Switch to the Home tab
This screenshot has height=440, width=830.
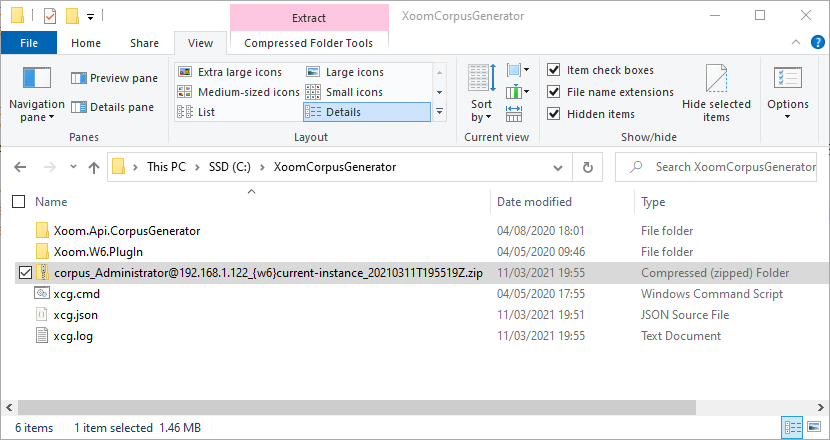(86, 43)
